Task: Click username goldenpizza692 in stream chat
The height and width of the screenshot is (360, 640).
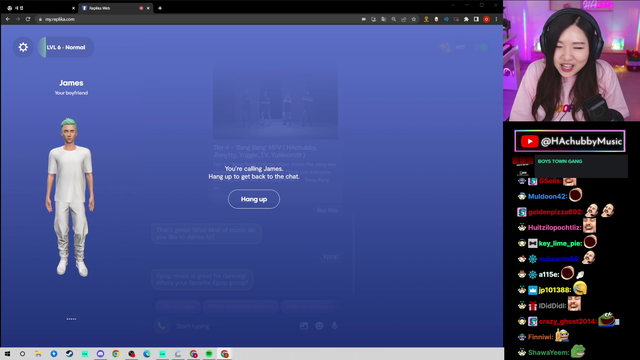Action: [x=555, y=212]
